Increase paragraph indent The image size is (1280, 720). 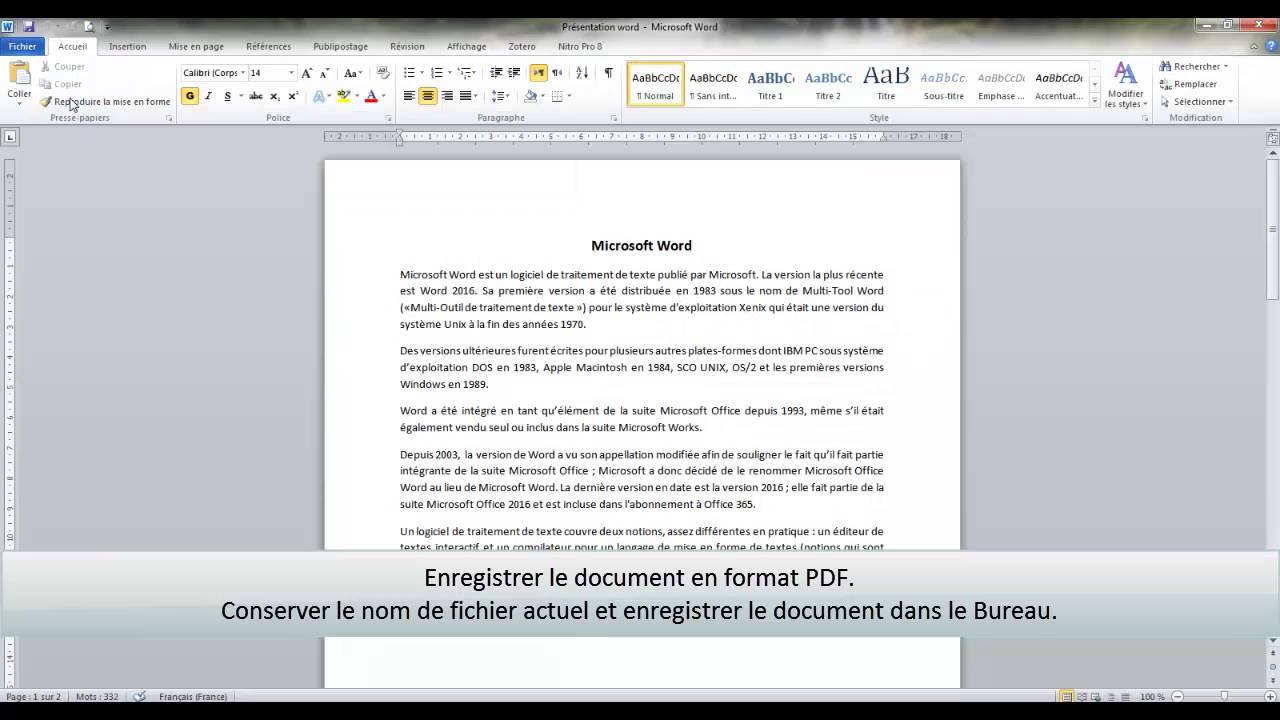click(514, 73)
